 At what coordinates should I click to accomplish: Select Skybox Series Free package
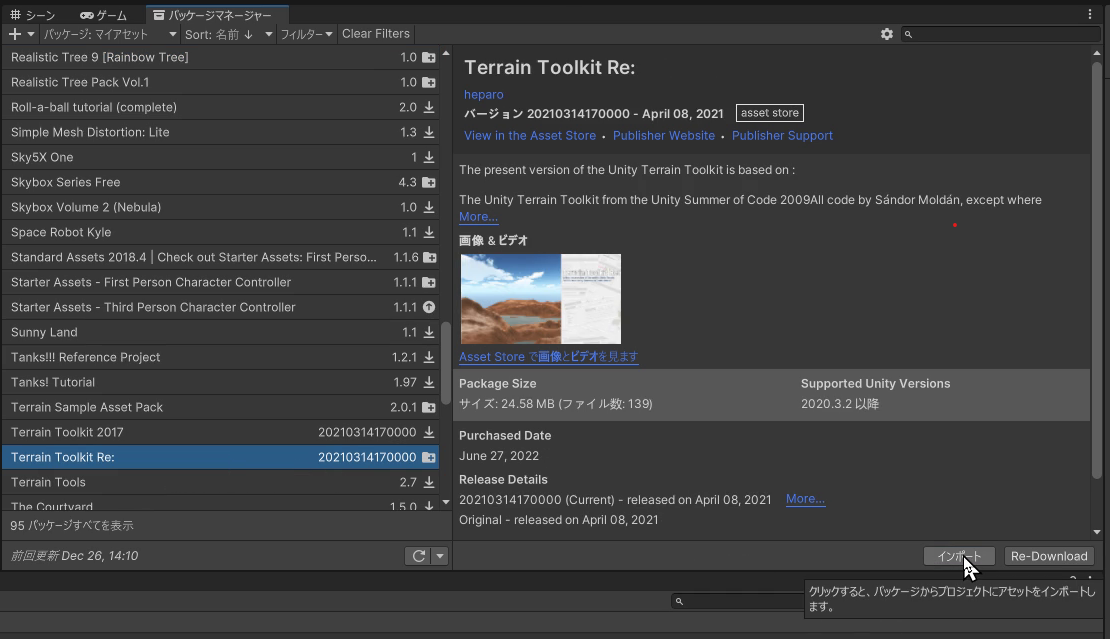pyautogui.click(x=220, y=183)
